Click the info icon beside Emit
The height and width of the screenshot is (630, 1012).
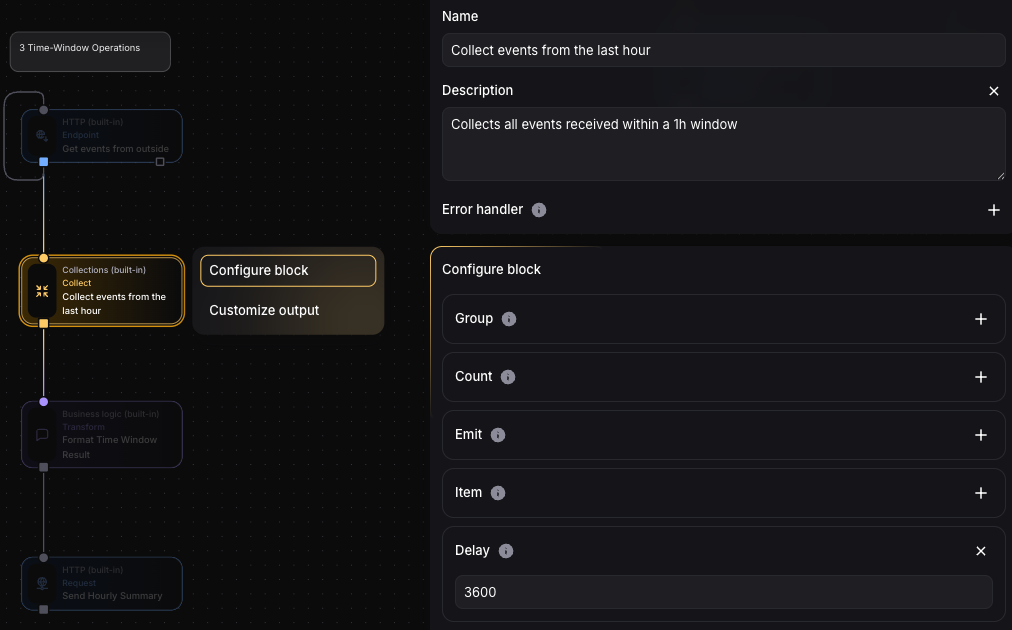[x=498, y=435]
